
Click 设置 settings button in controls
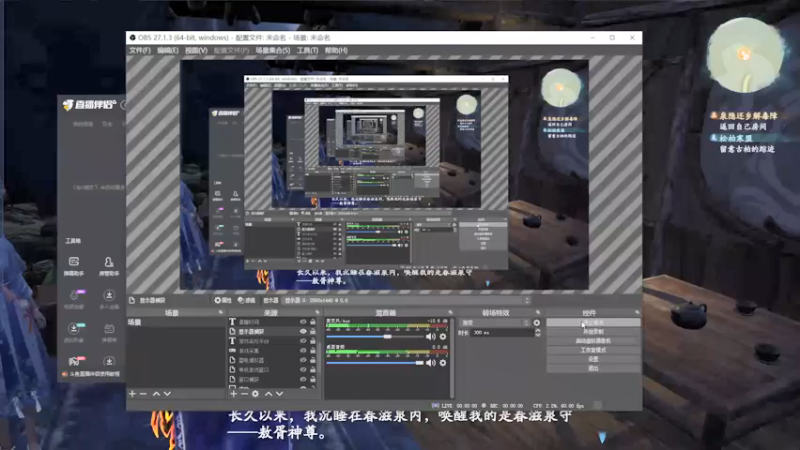(x=593, y=359)
